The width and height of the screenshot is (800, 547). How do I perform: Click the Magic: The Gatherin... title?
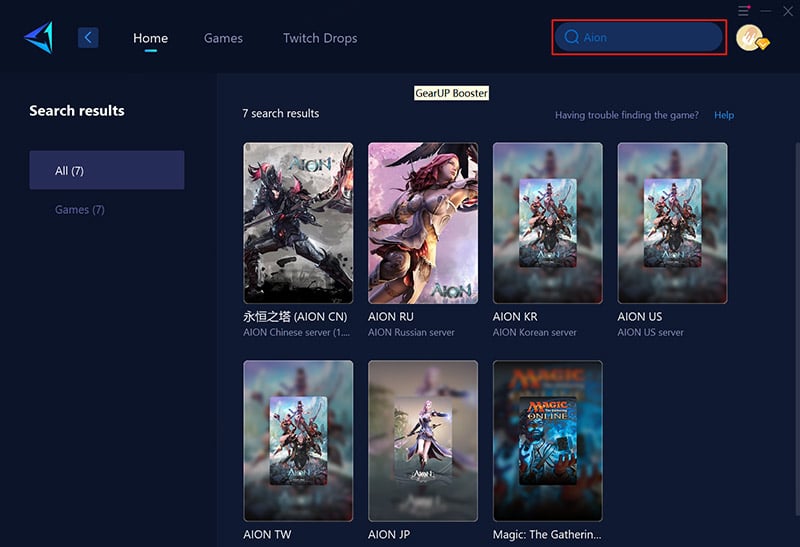tap(547, 535)
